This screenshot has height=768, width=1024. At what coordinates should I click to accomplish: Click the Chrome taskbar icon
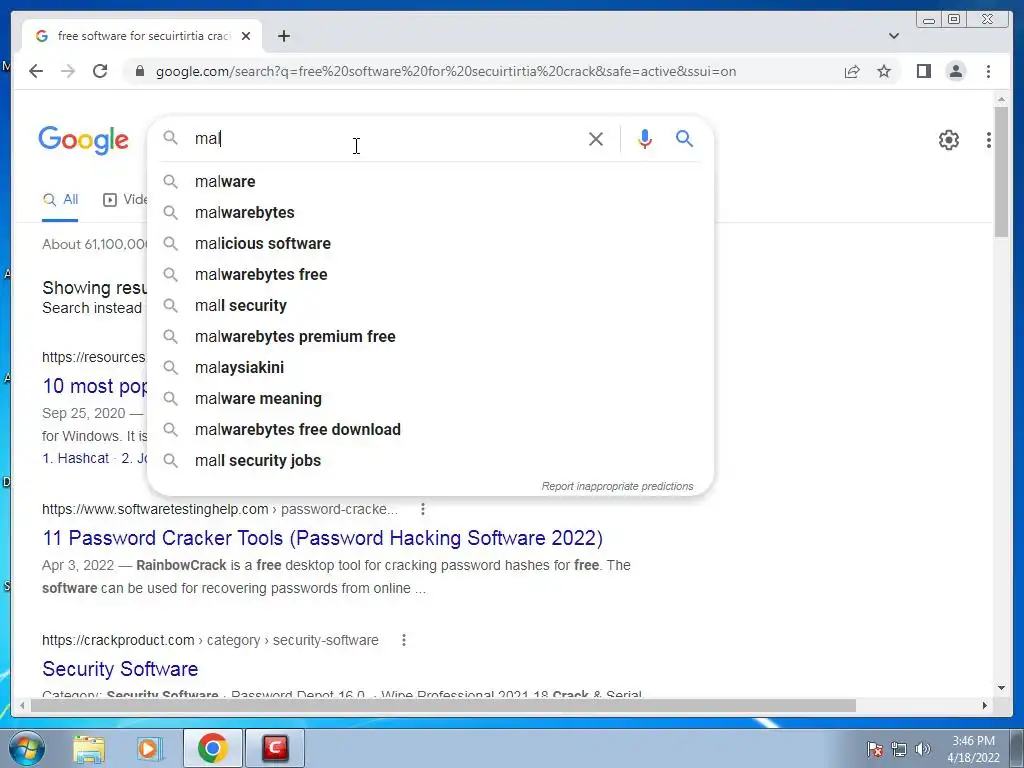point(212,748)
